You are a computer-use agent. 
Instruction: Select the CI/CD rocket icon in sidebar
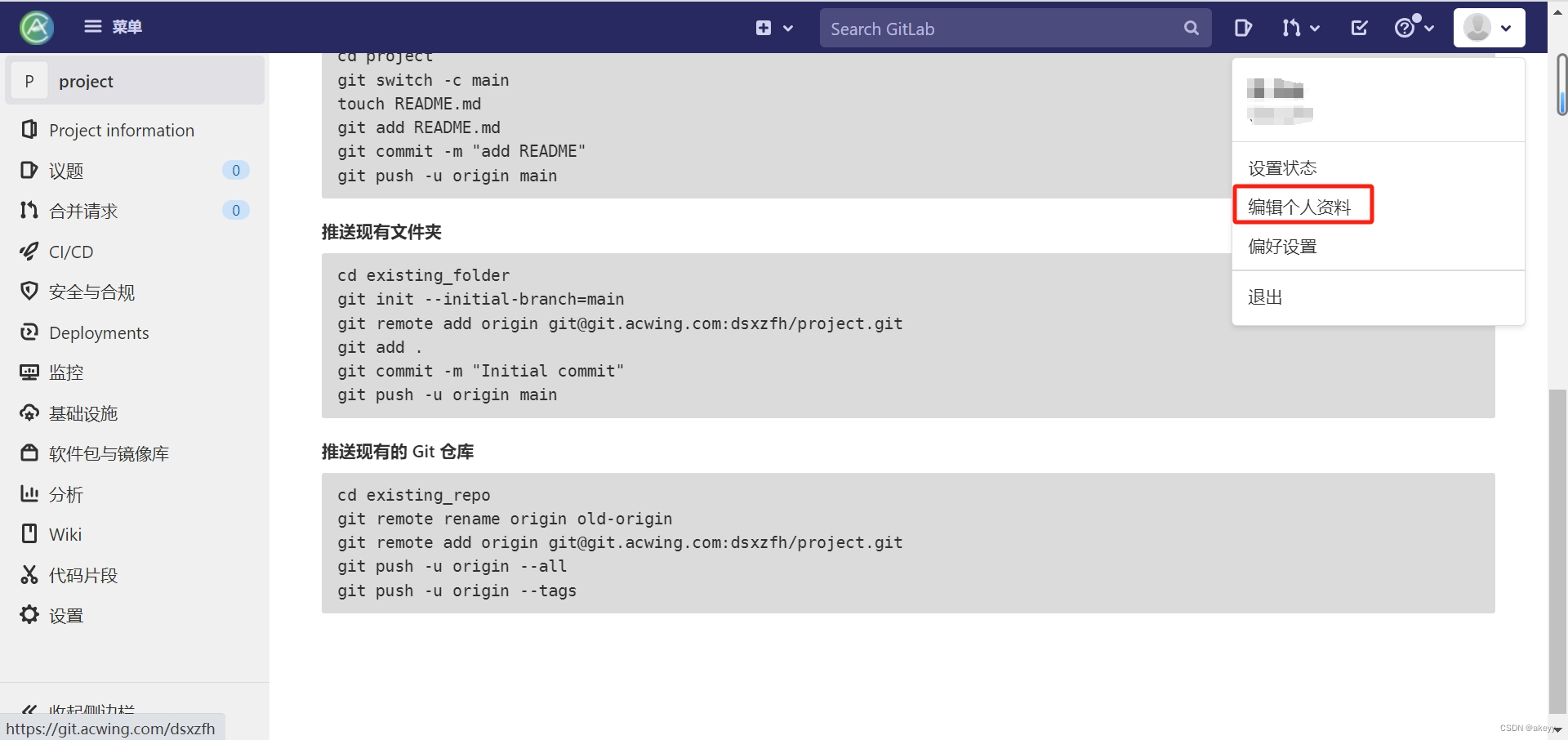(x=29, y=252)
